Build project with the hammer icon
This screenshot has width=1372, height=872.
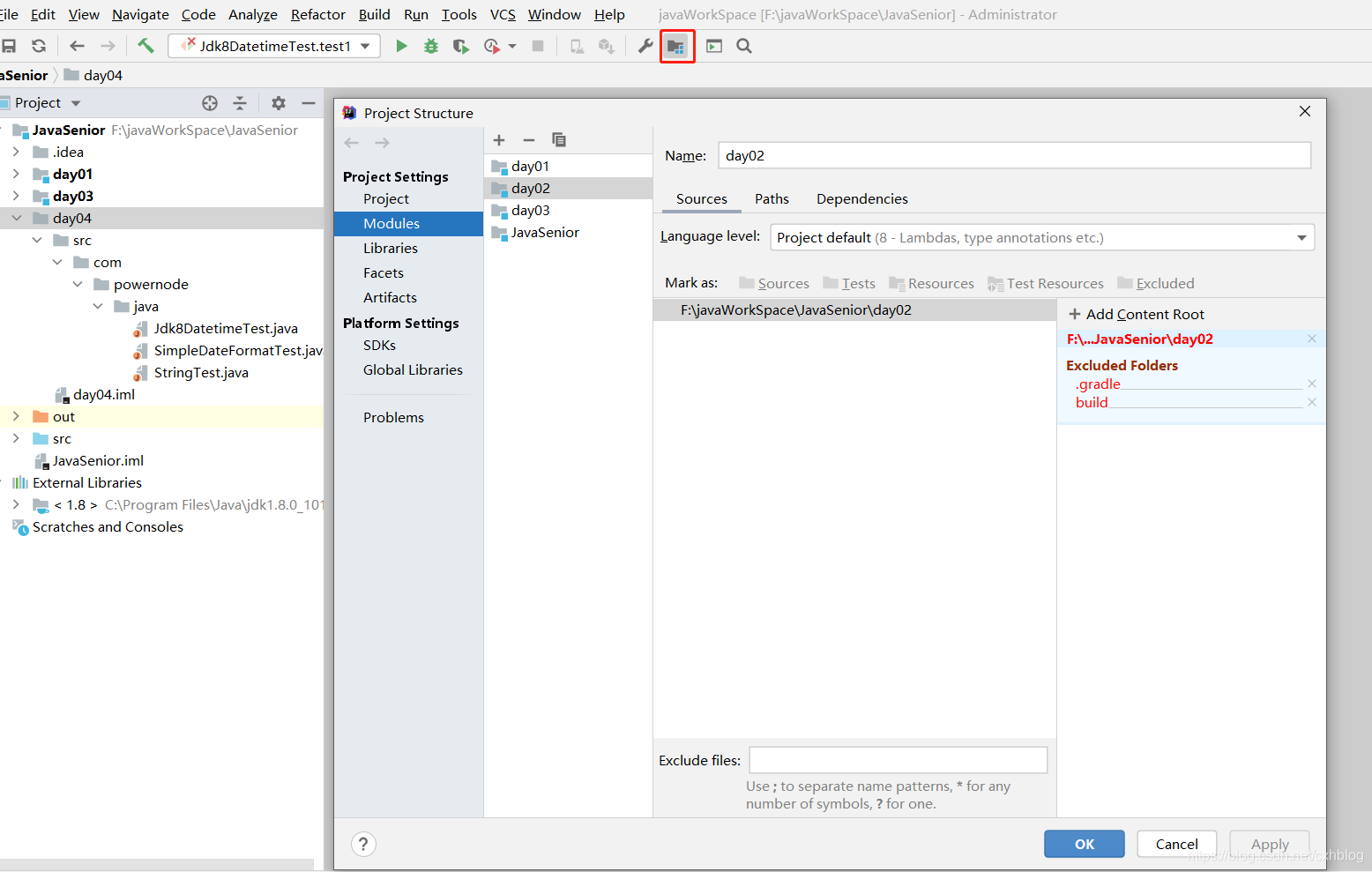145,46
